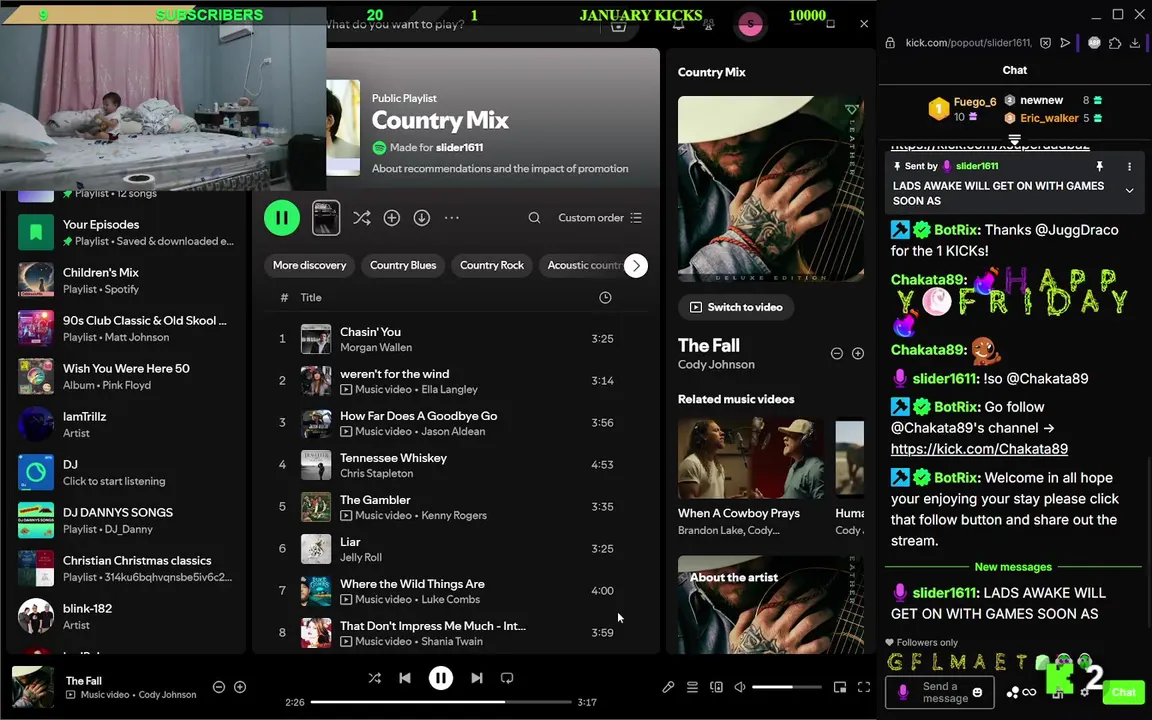
Task: Play How Far Does A Goodbye Go
Action: click(456, 422)
